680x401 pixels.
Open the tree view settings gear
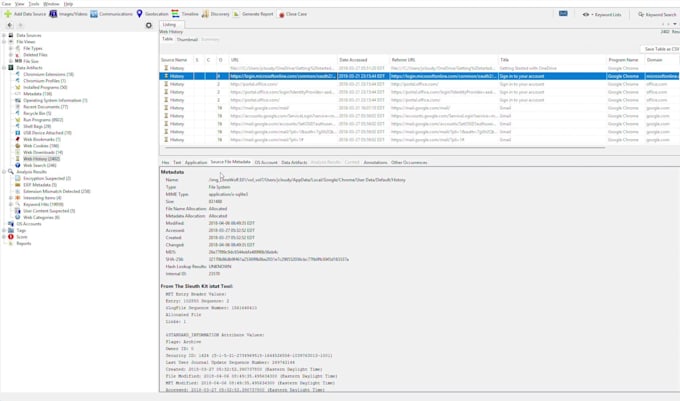(149, 25)
